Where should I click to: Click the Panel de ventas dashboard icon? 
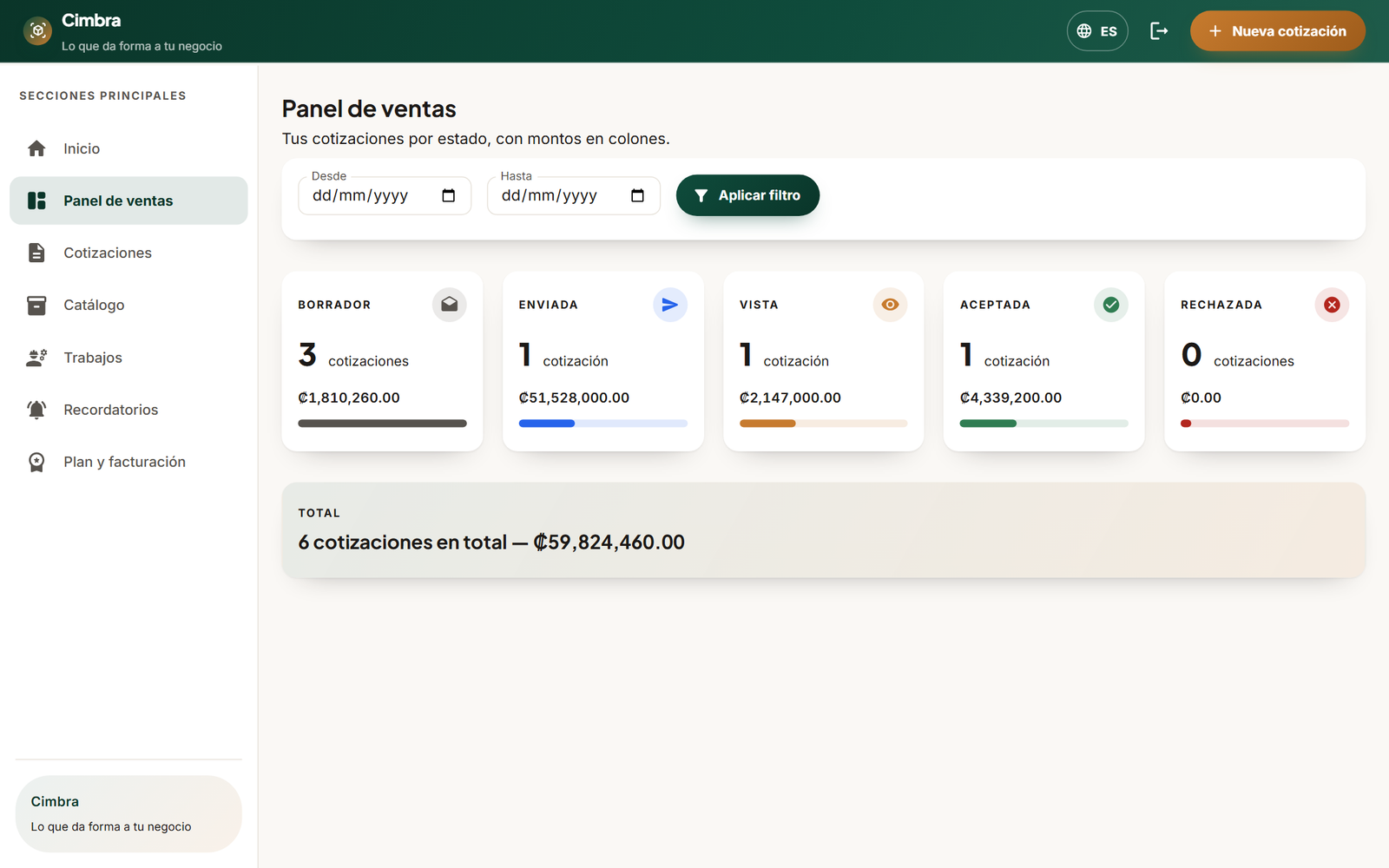(36, 201)
